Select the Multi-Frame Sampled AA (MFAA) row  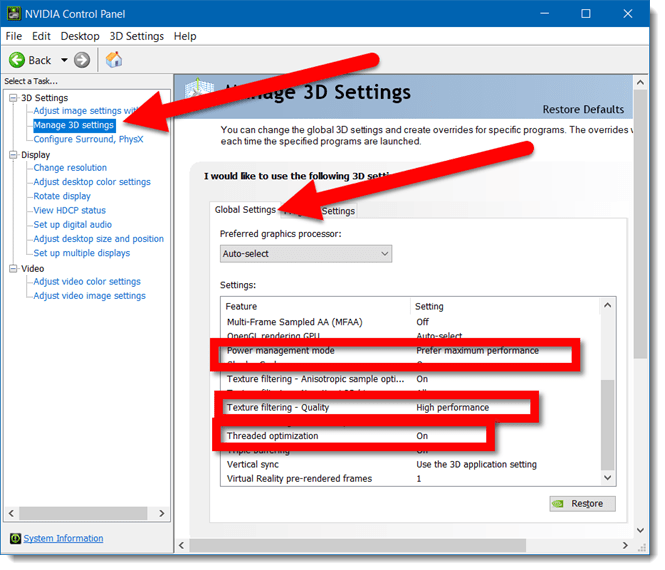pyautogui.click(x=409, y=322)
